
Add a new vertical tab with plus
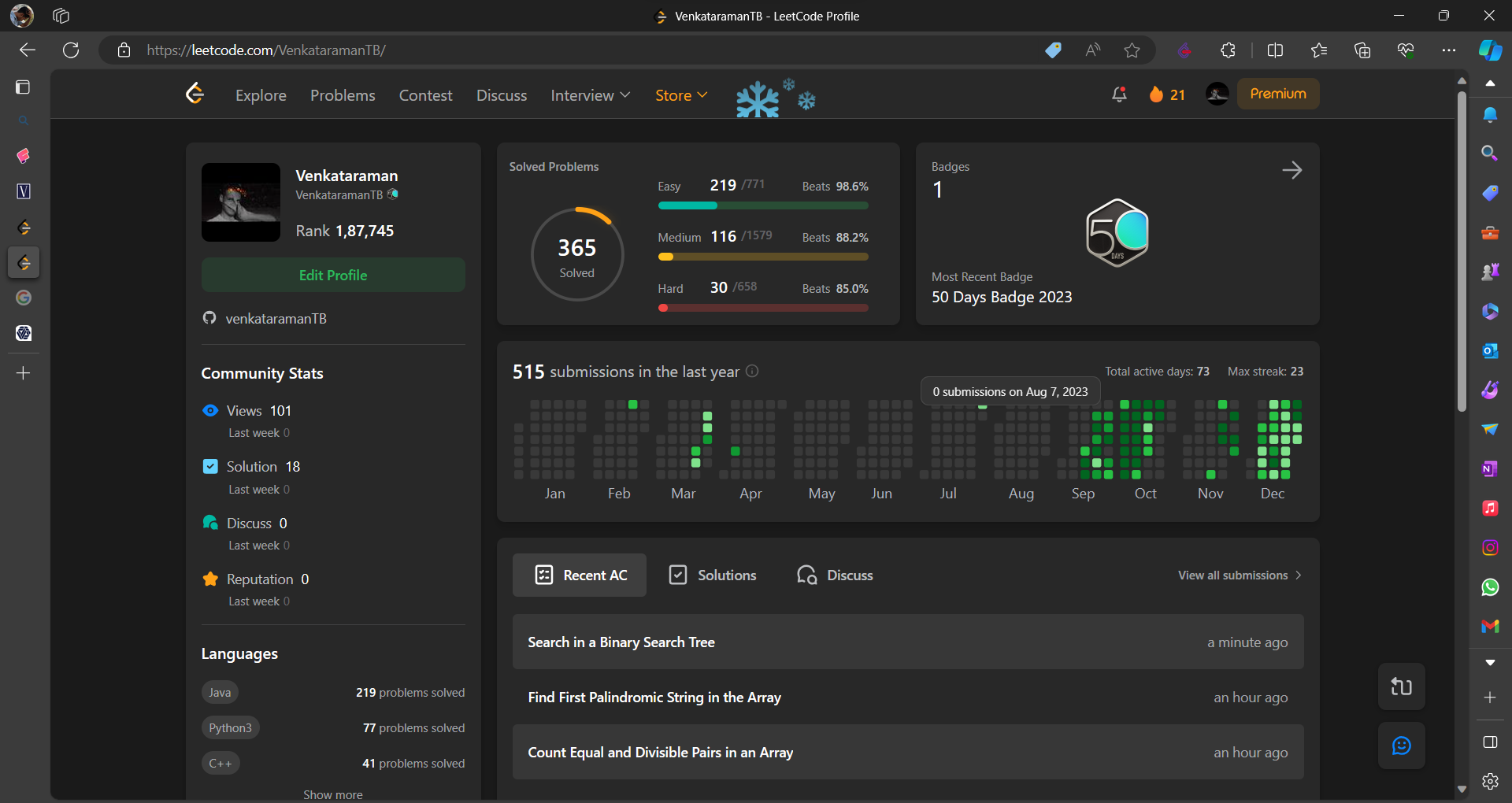coord(24,373)
